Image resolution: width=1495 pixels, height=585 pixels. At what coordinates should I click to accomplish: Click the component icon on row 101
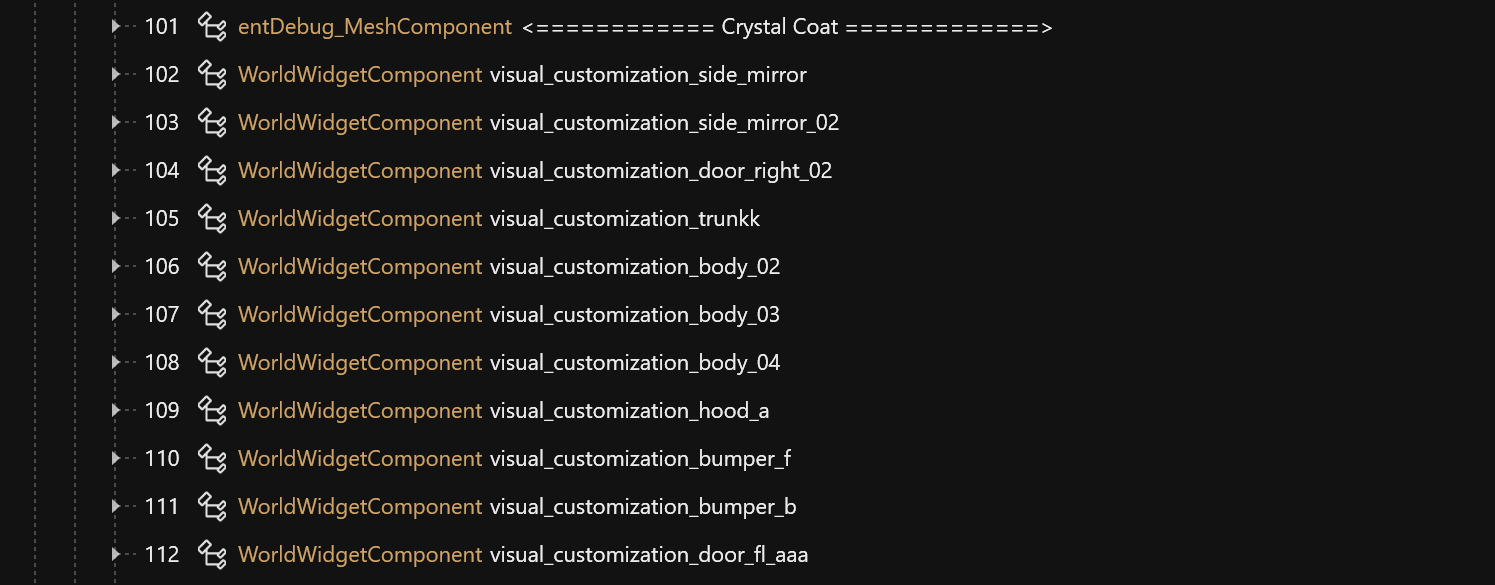(x=212, y=27)
